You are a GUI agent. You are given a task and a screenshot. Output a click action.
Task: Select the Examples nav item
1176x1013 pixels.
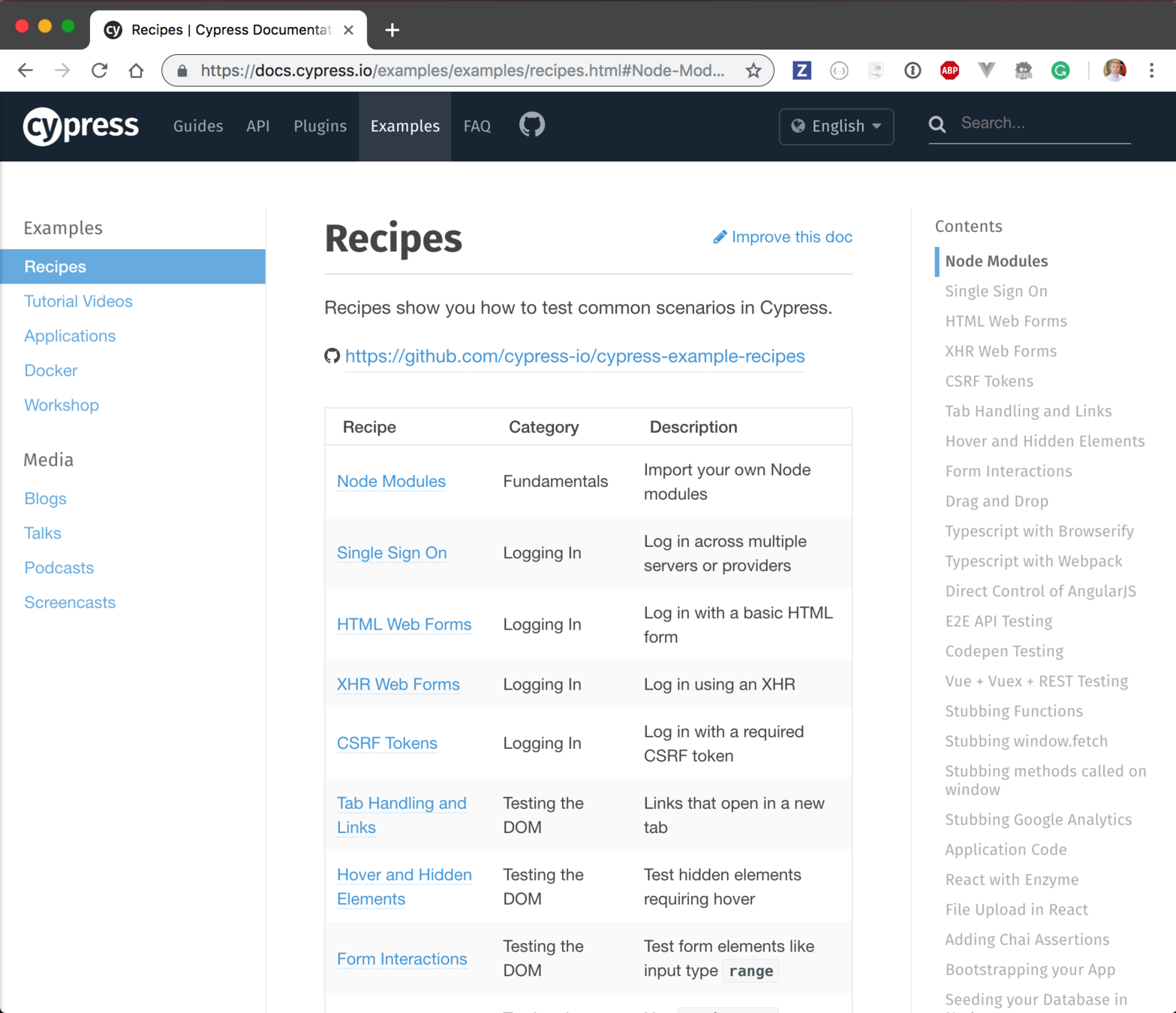(405, 126)
